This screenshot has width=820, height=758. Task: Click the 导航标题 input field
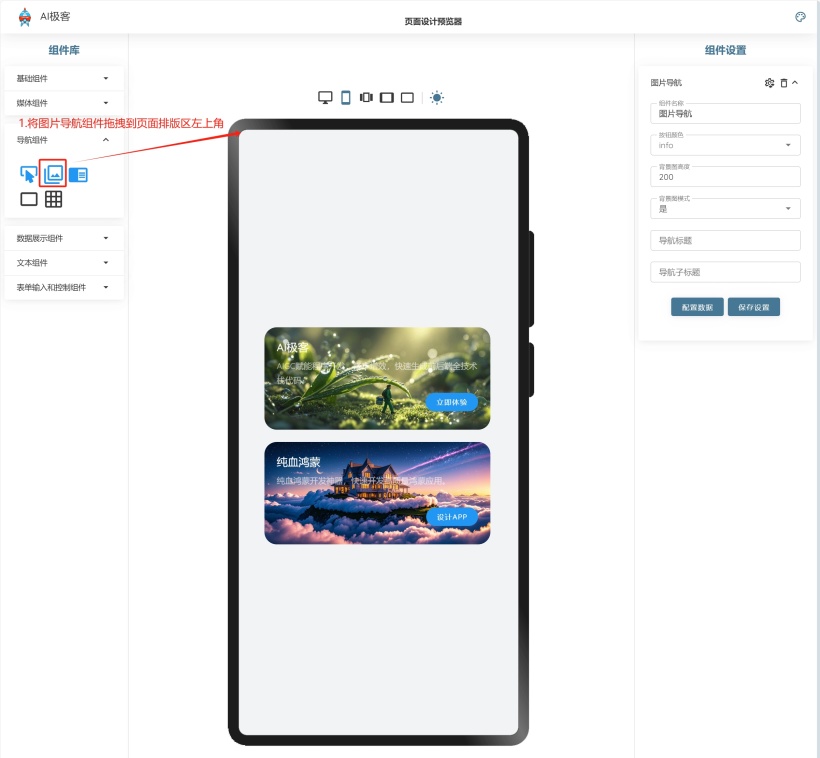point(725,241)
